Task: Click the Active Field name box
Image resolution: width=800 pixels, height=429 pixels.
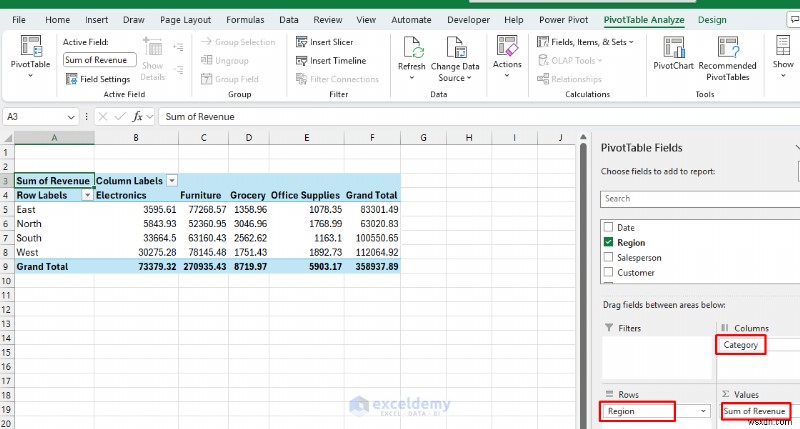Action: click(99, 60)
